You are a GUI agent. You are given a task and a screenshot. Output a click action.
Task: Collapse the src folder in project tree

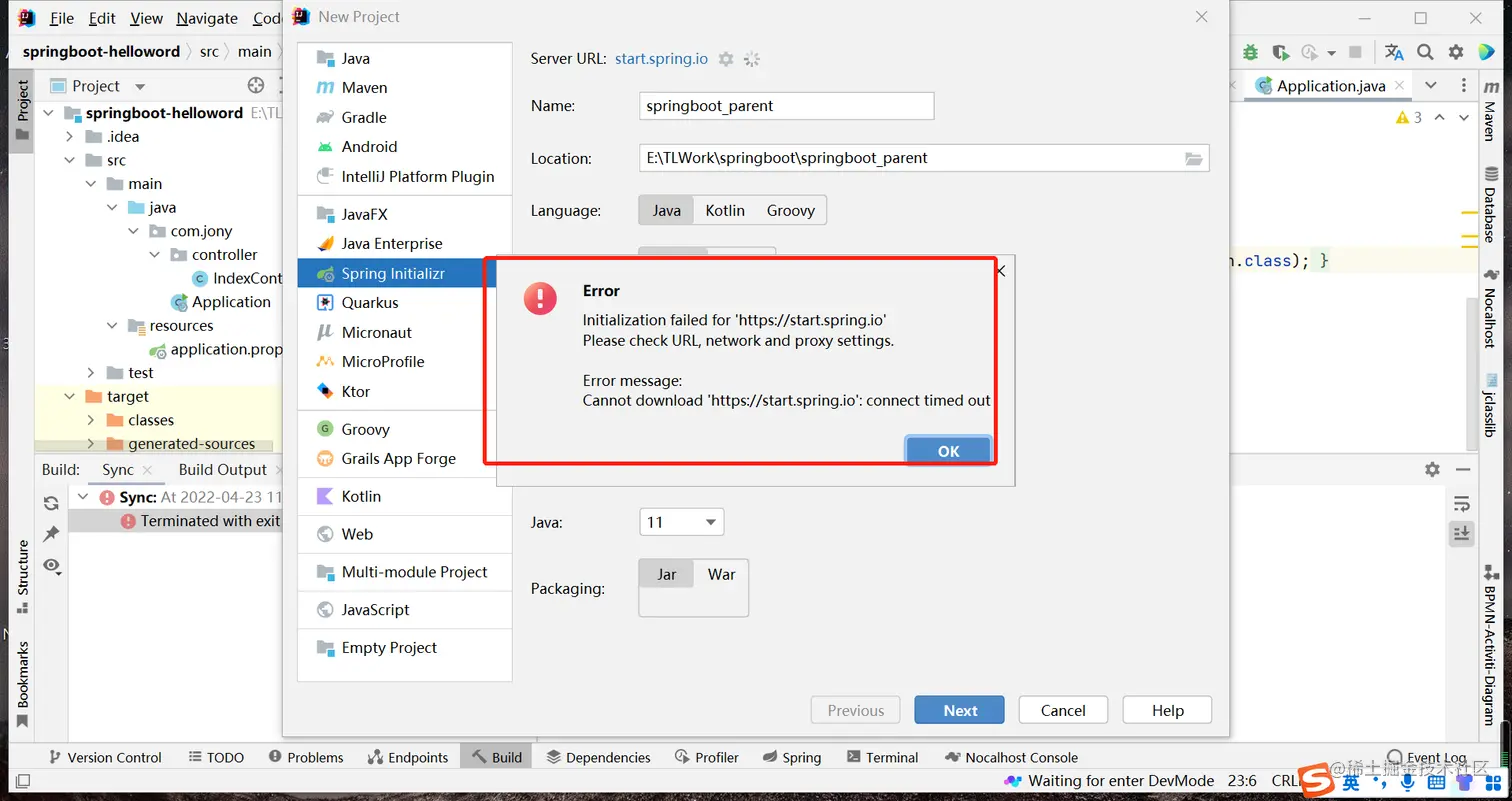coord(70,160)
